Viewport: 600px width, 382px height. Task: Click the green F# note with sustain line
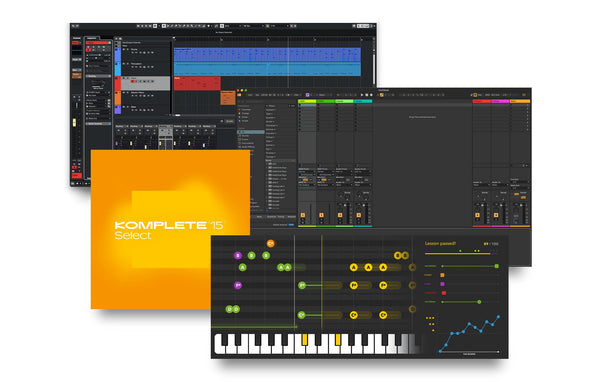[x=302, y=285]
